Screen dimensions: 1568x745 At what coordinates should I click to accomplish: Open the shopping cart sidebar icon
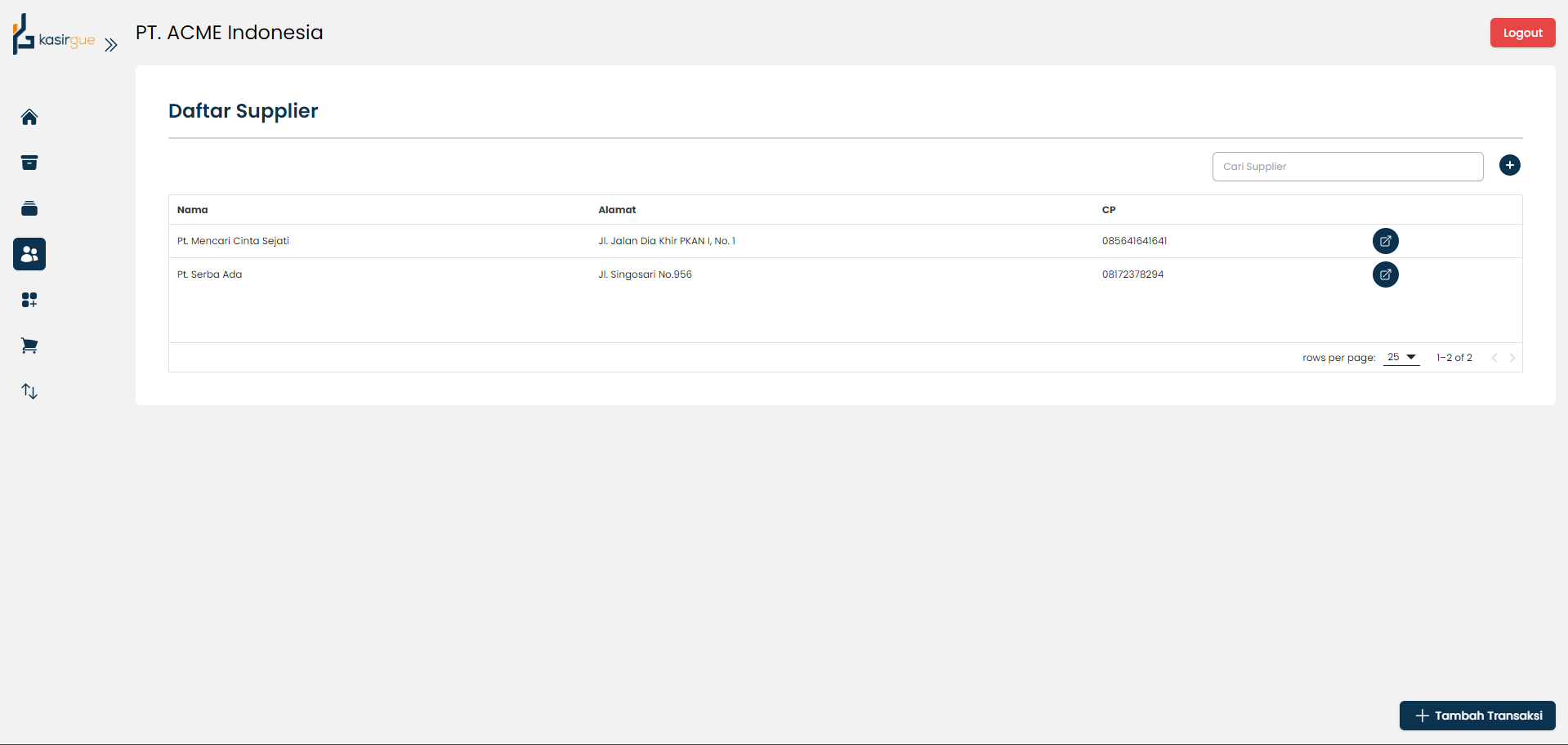(x=29, y=346)
